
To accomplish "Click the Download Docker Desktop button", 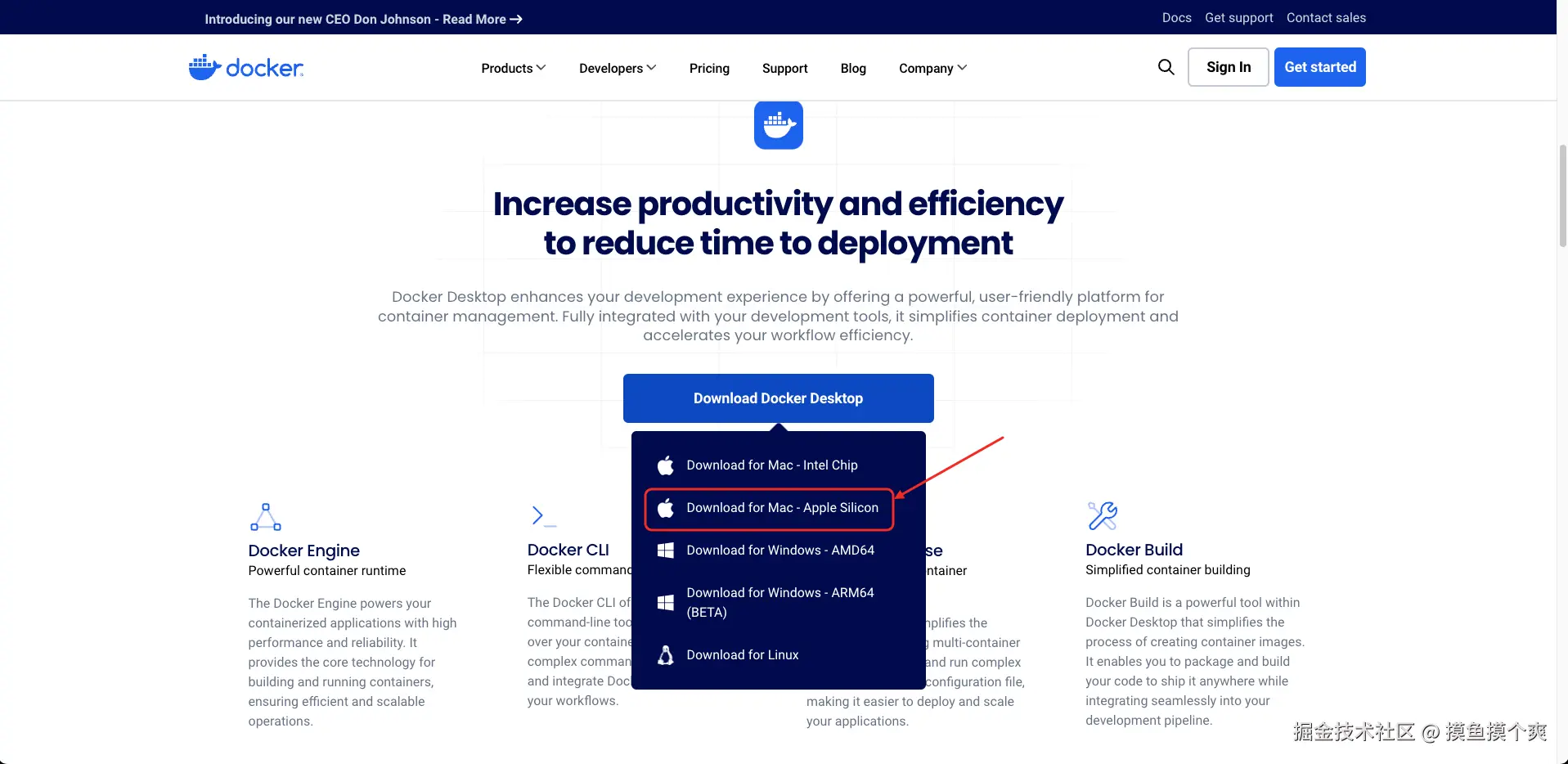I will (779, 398).
